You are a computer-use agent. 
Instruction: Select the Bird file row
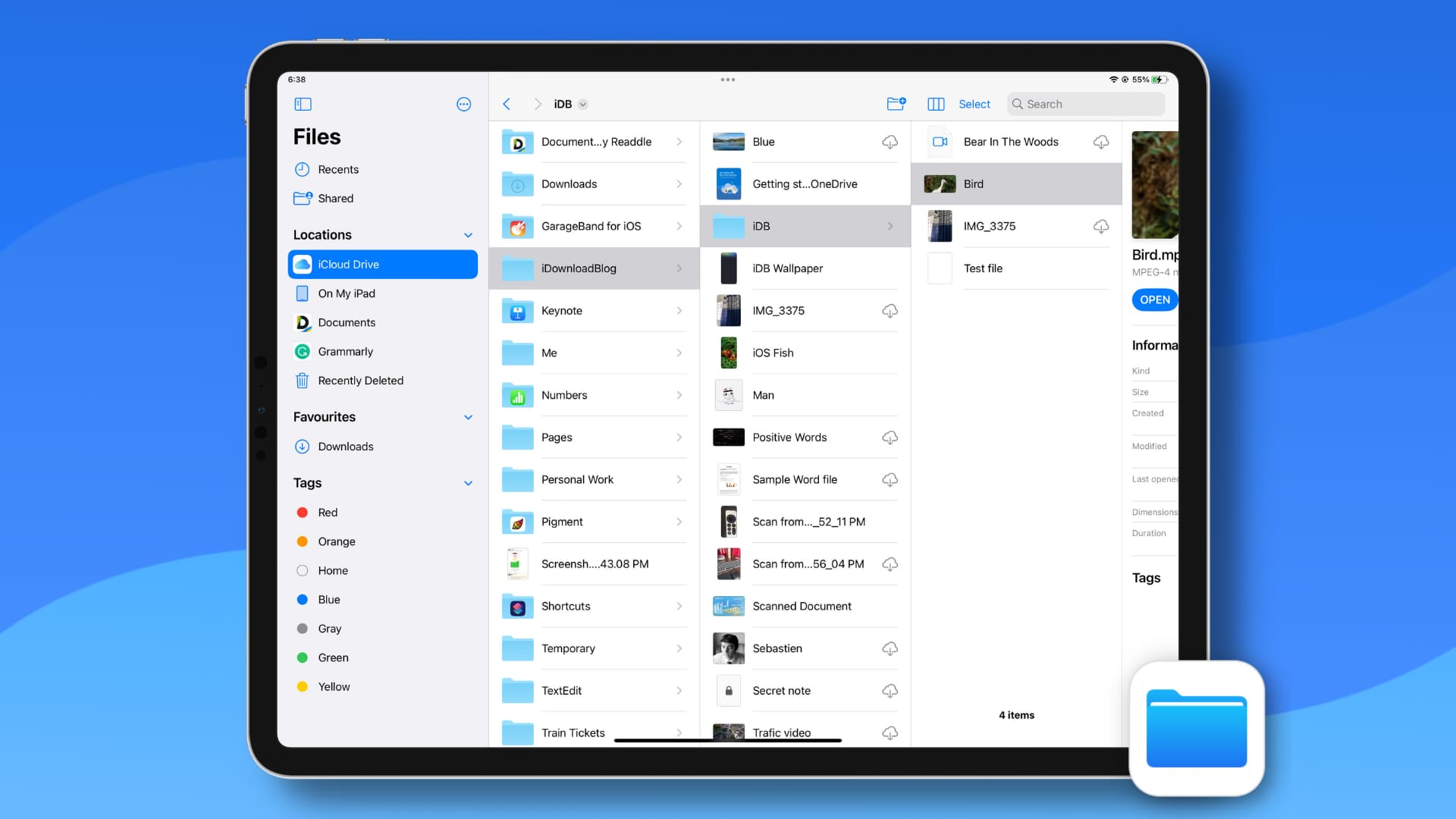pyautogui.click(x=1016, y=184)
